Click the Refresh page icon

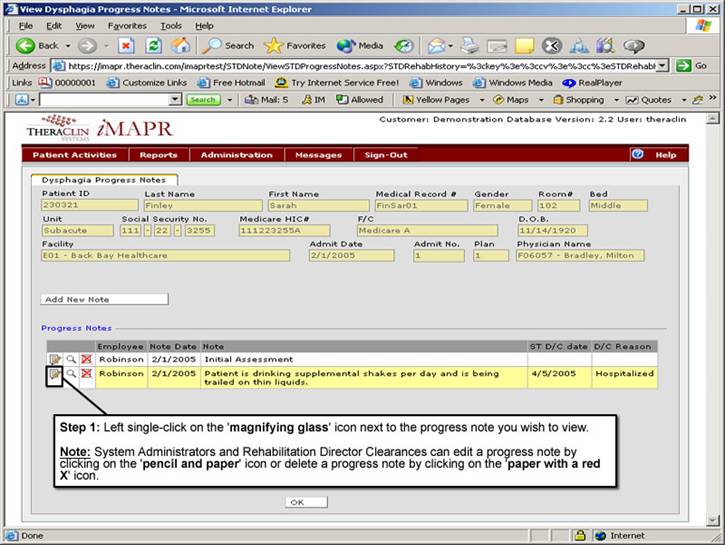[154, 45]
